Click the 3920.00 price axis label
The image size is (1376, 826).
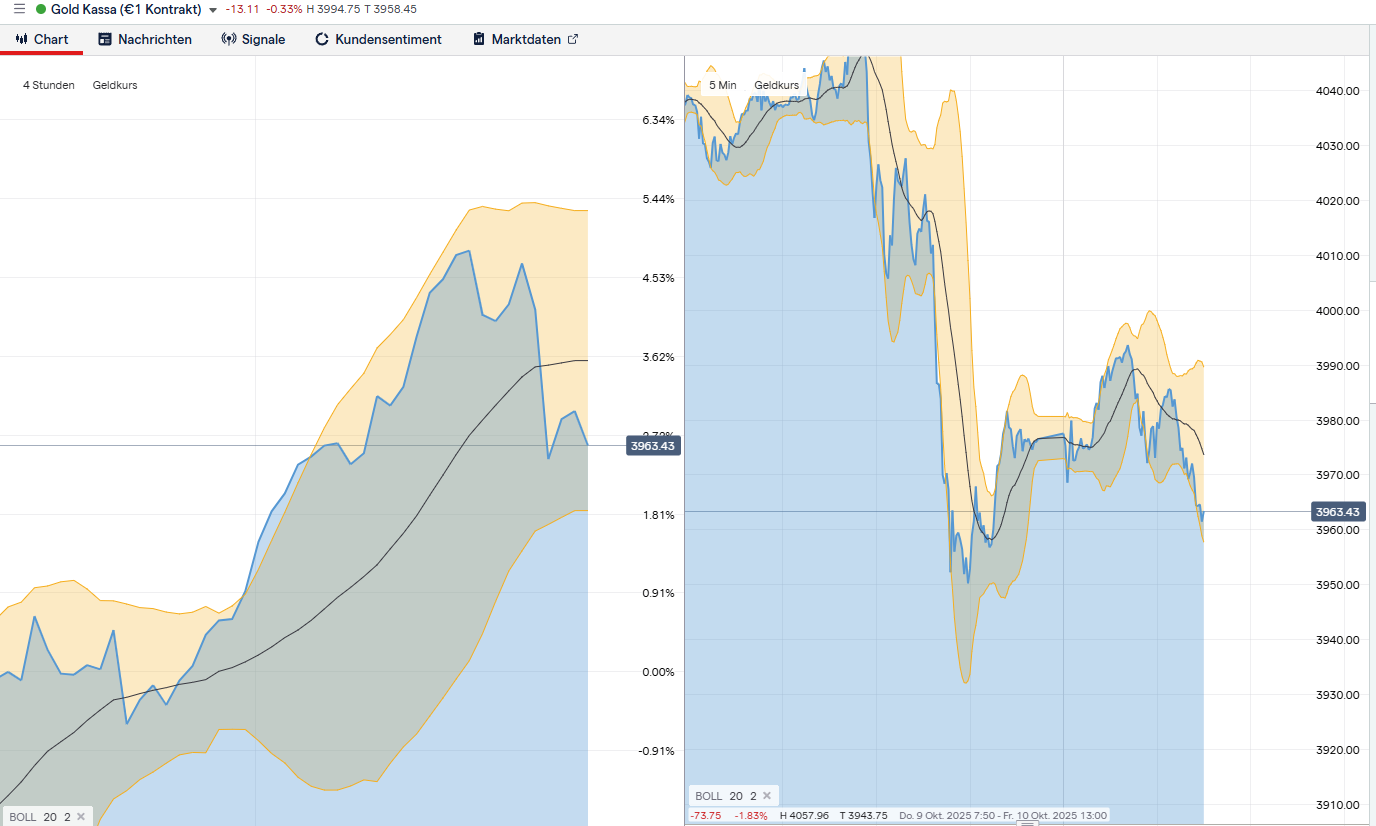(x=1337, y=750)
